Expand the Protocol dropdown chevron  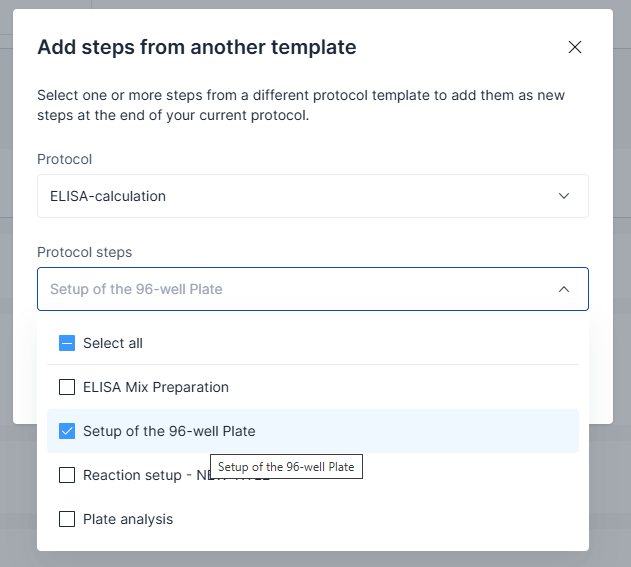point(564,196)
